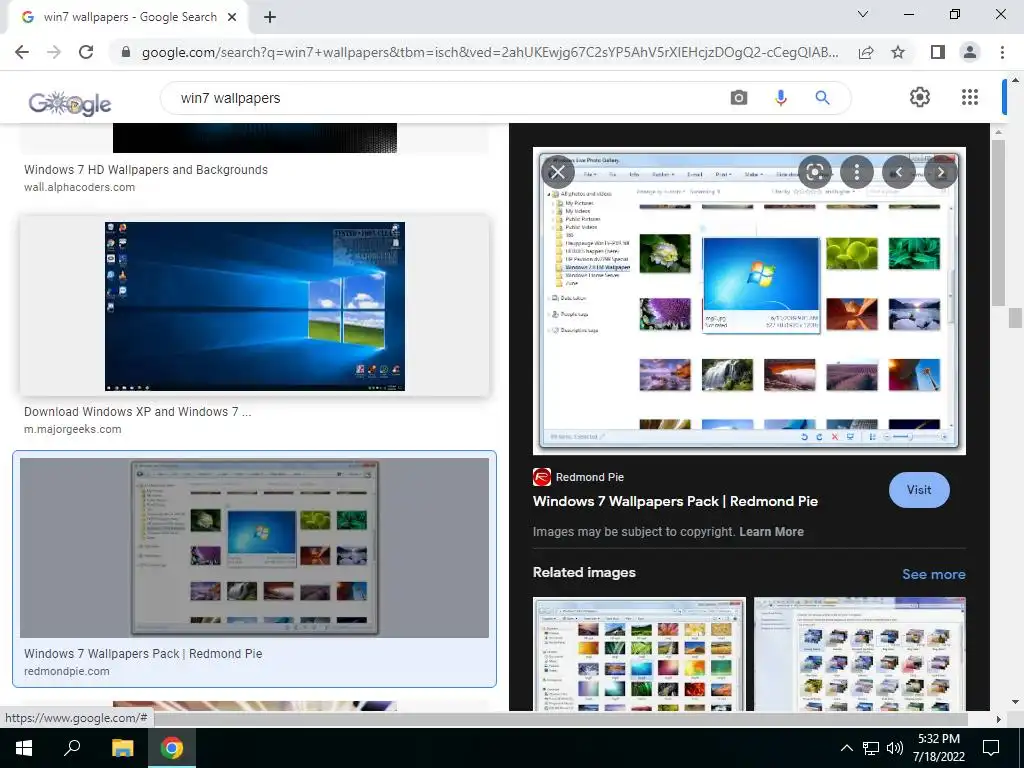This screenshot has width=1024, height=768.
Task: Click the Chrome taskbar icon
Action: pos(172,748)
